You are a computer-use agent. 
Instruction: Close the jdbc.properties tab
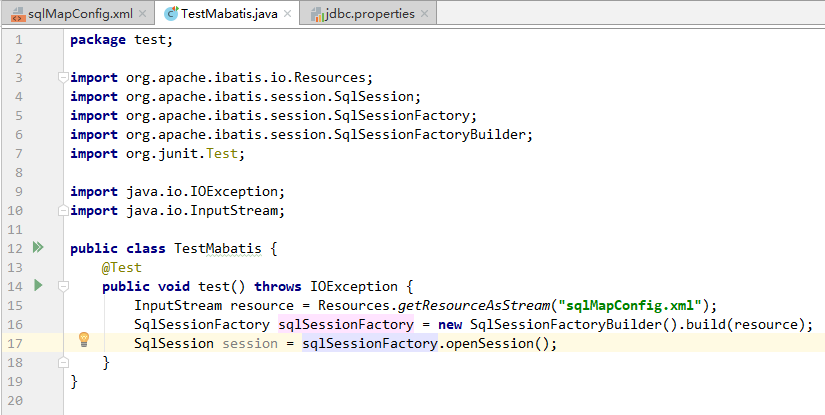click(425, 14)
